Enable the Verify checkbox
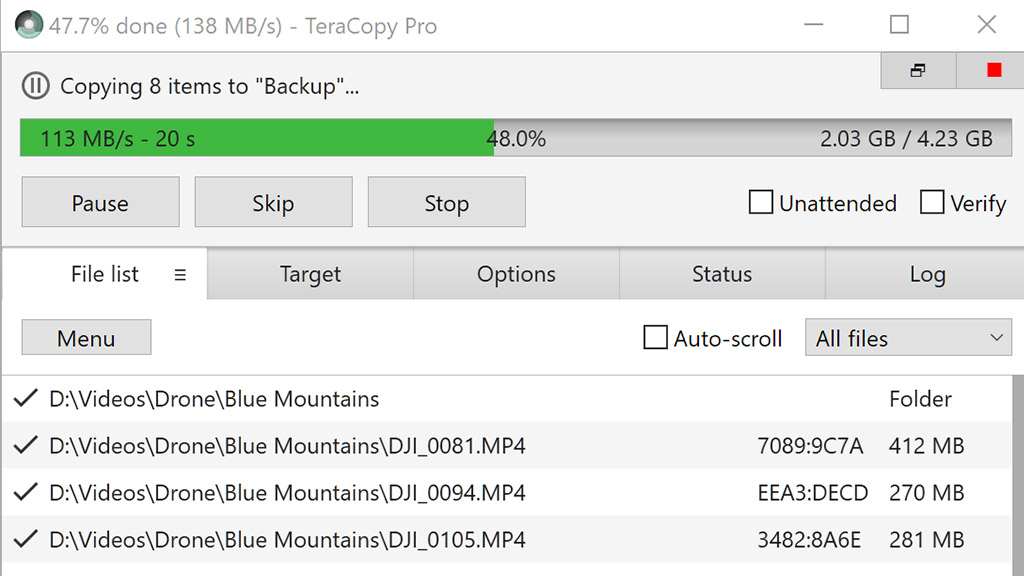 pyautogui.click(x=932, y=202)
